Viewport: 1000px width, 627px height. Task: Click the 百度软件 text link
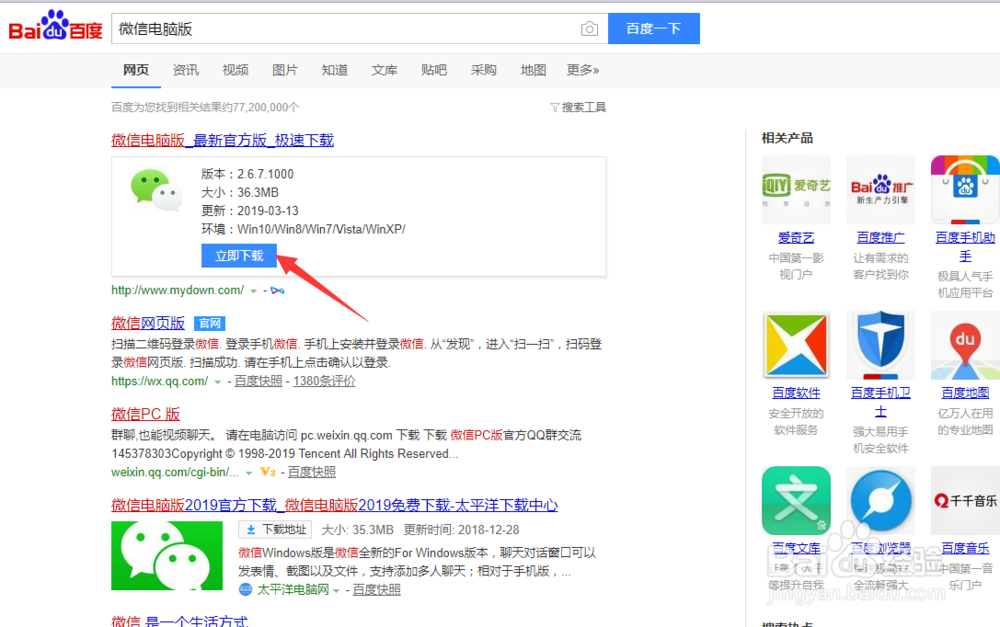coord(796,393)
